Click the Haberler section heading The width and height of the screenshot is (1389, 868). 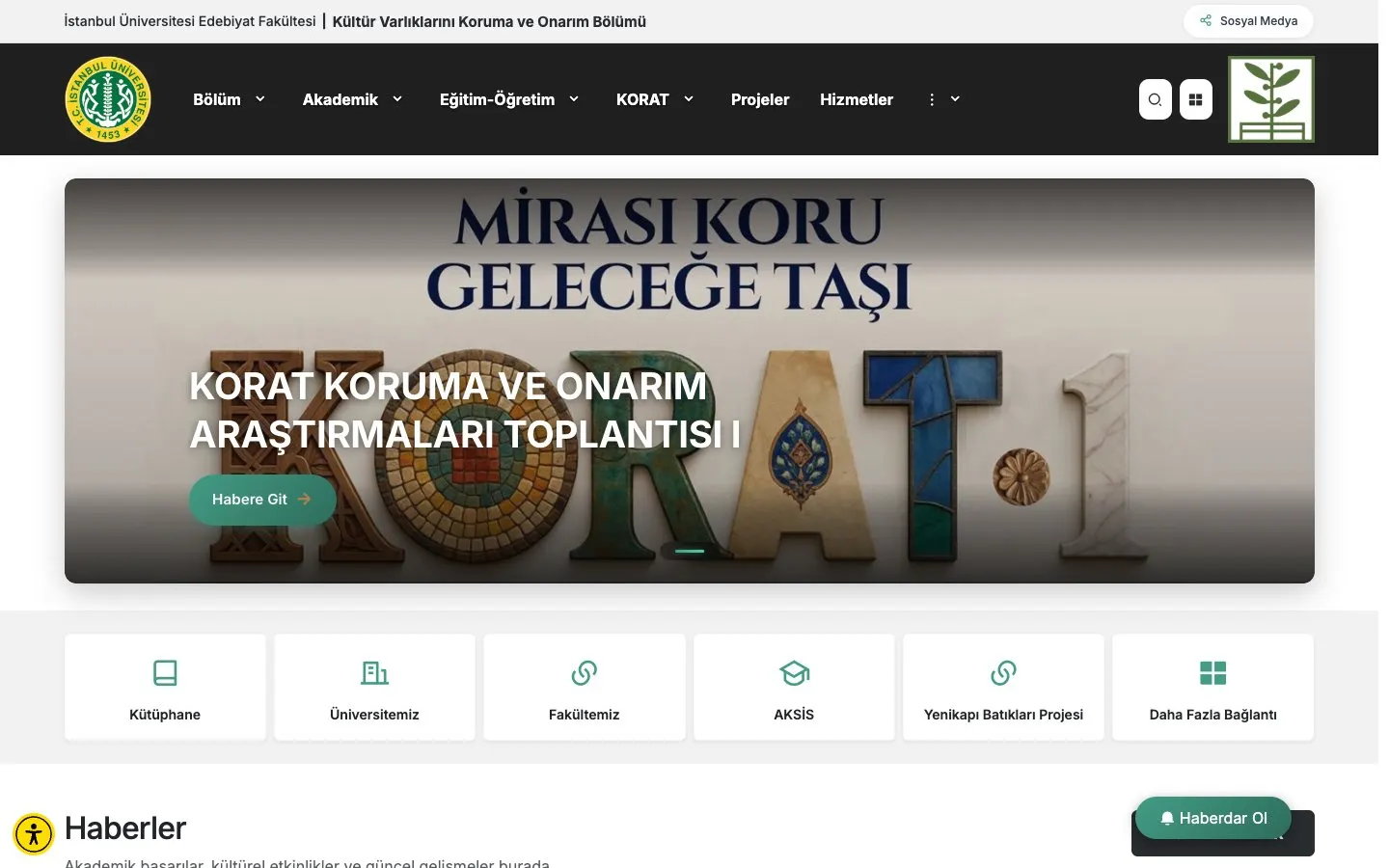[x=125, y=828]
